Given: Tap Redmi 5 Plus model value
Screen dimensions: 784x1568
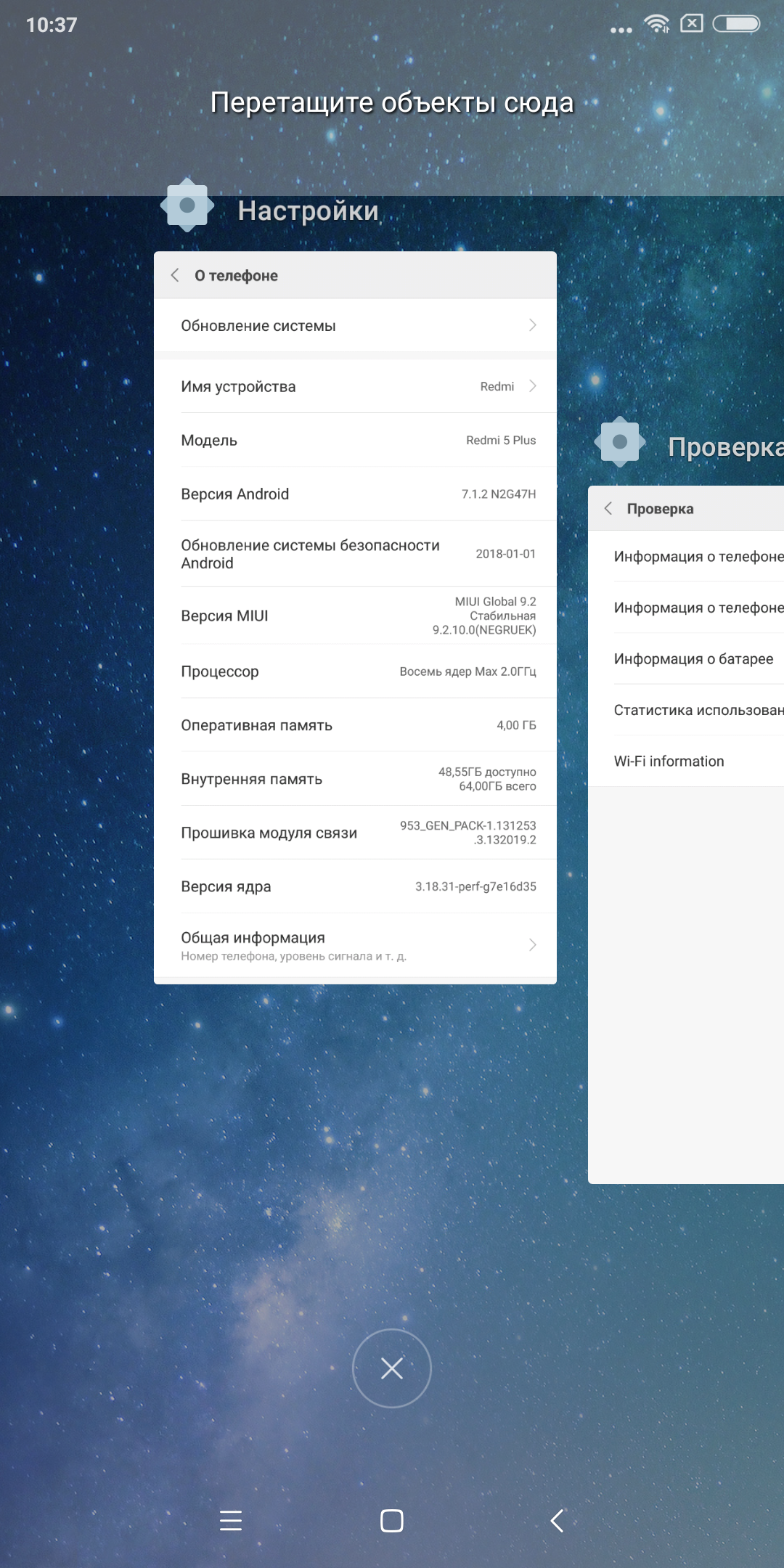Looking at the screenshot, I should coord(501,440).
